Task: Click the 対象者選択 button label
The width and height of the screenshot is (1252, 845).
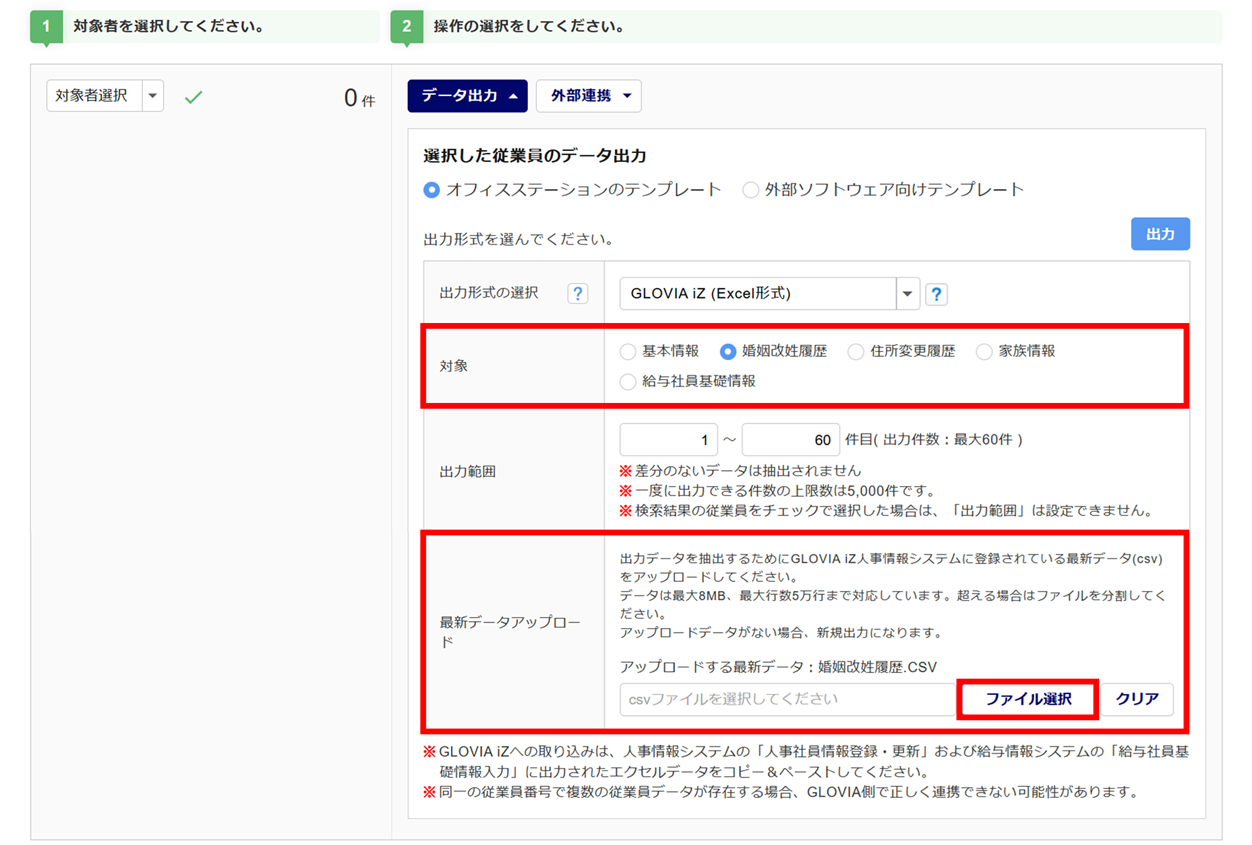Action: (92, 96)
